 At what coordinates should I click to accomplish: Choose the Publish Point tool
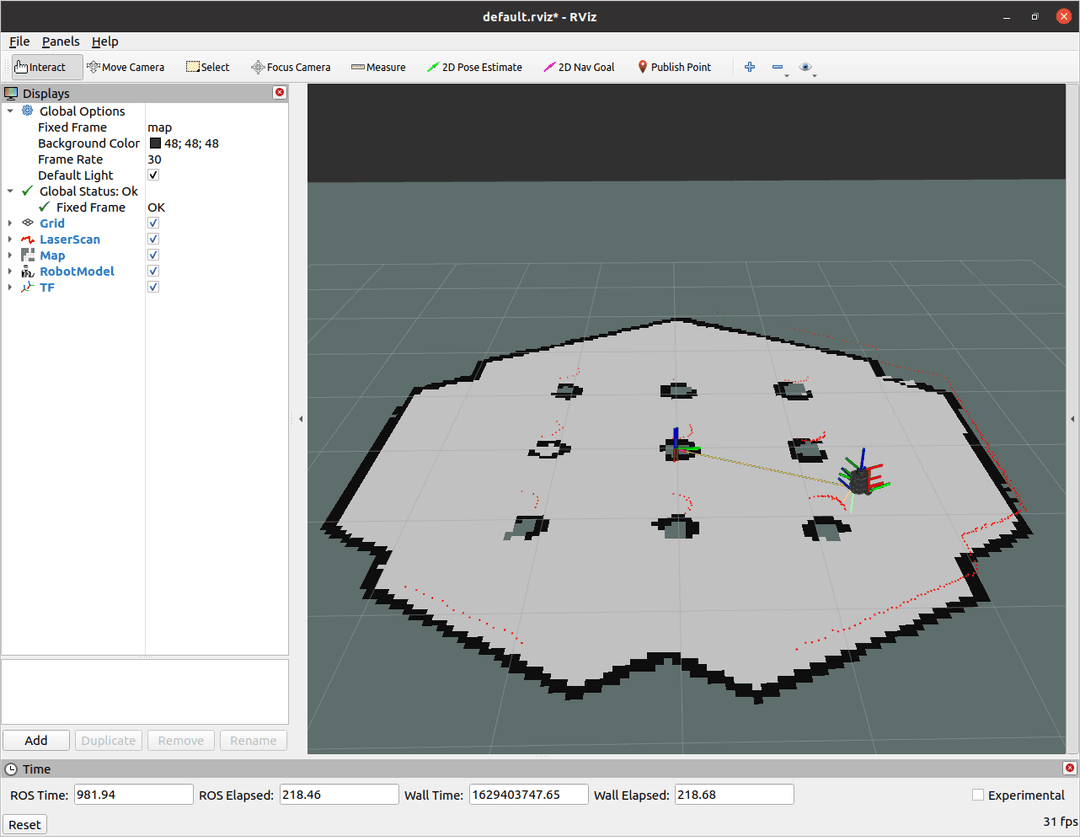673,67
